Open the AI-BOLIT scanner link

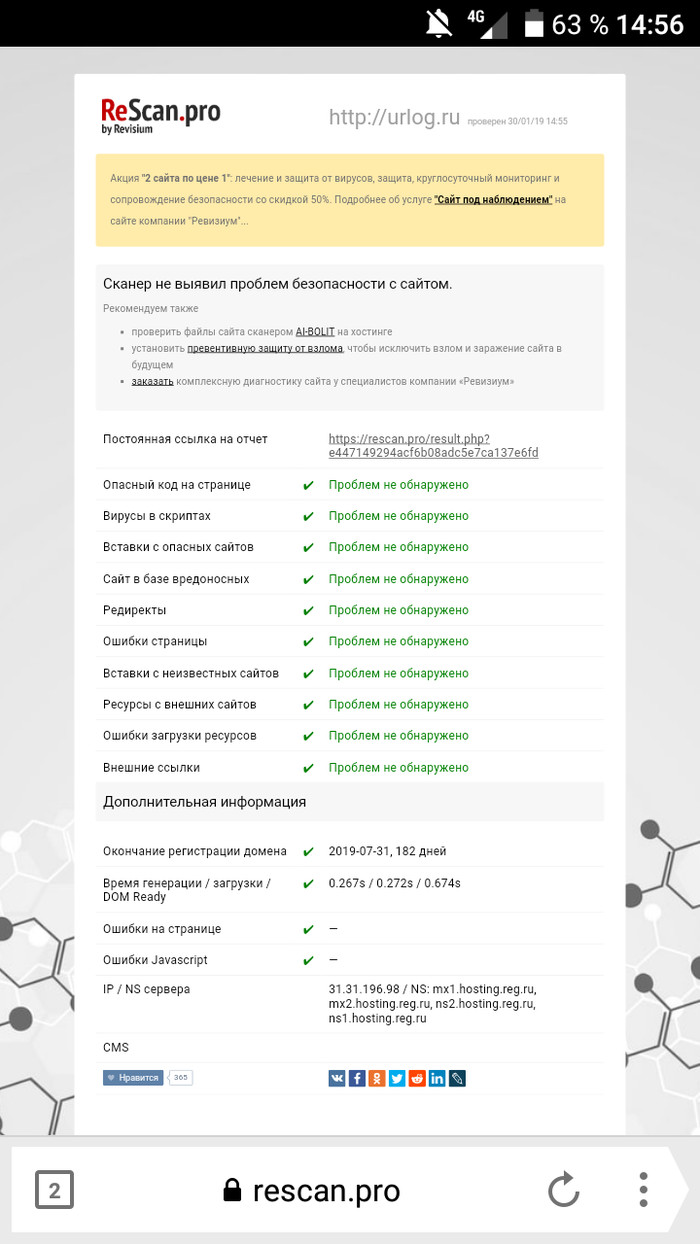pyautogui.click(x=314, y=331)
